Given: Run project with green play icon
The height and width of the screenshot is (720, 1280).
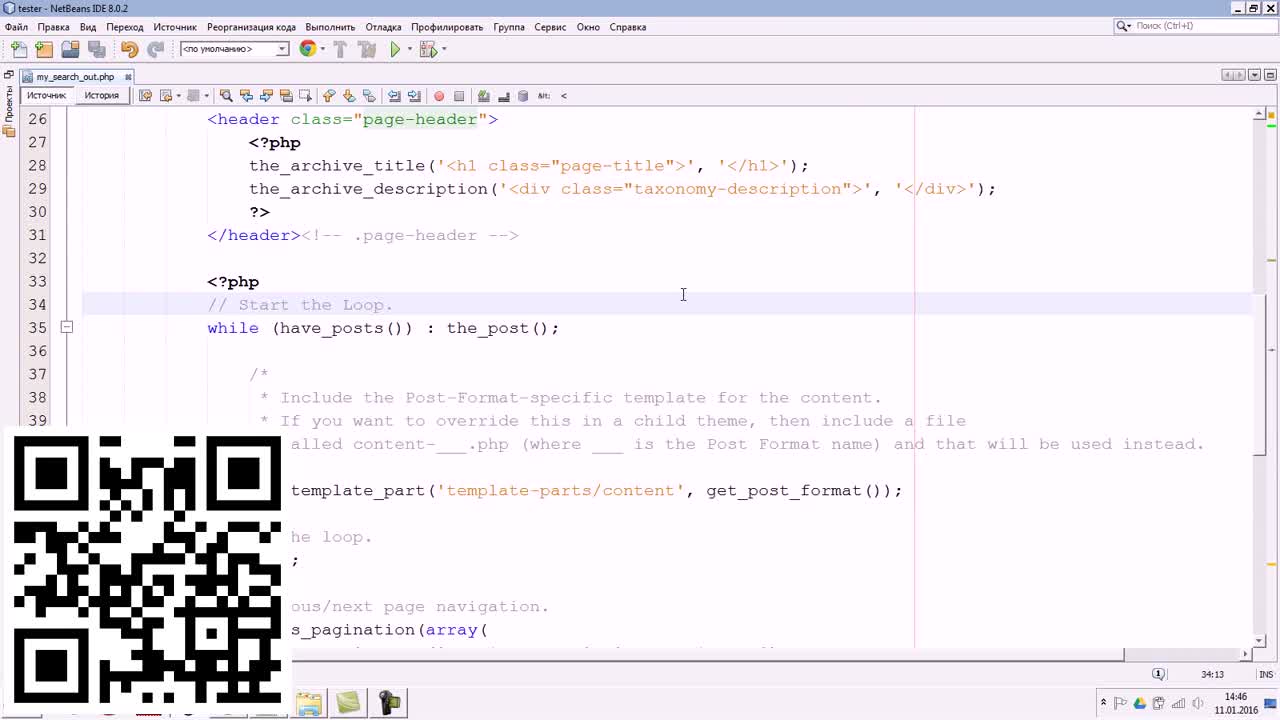Looking at the screenshot, I should coord(395,49).
